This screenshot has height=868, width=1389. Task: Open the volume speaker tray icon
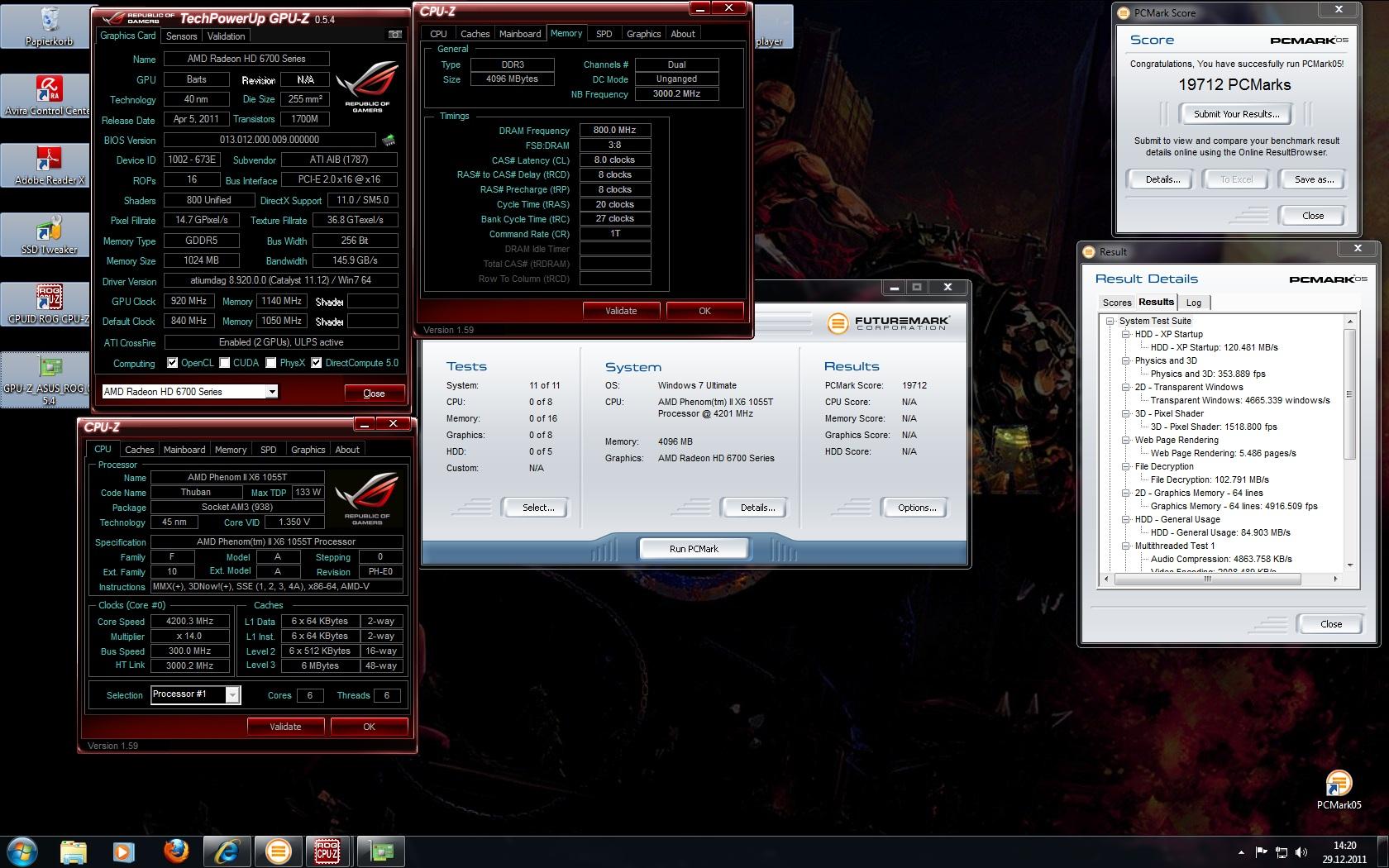1301,852
